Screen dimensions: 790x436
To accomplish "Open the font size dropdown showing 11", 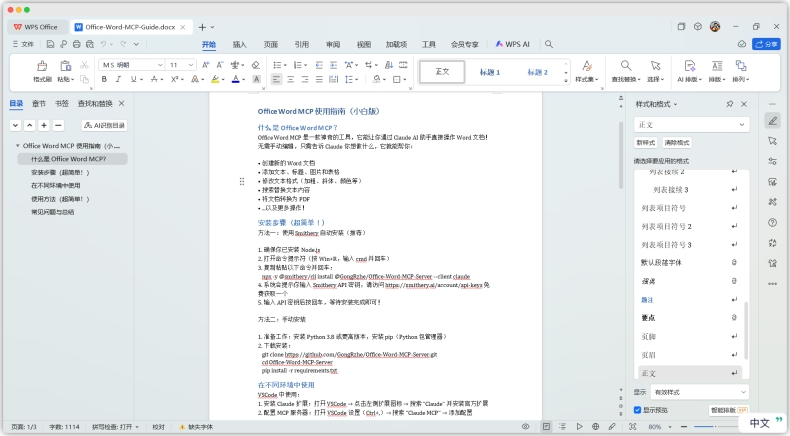I will [190, 65].
